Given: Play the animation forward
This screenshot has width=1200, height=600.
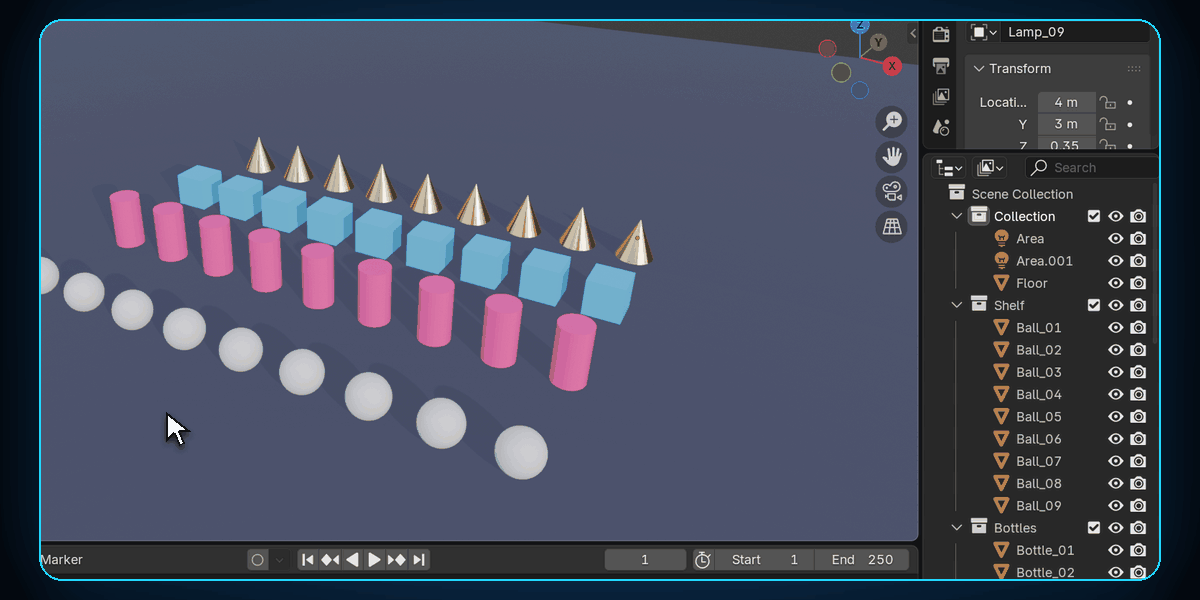Looking at the screenshot, I should 375,560.
